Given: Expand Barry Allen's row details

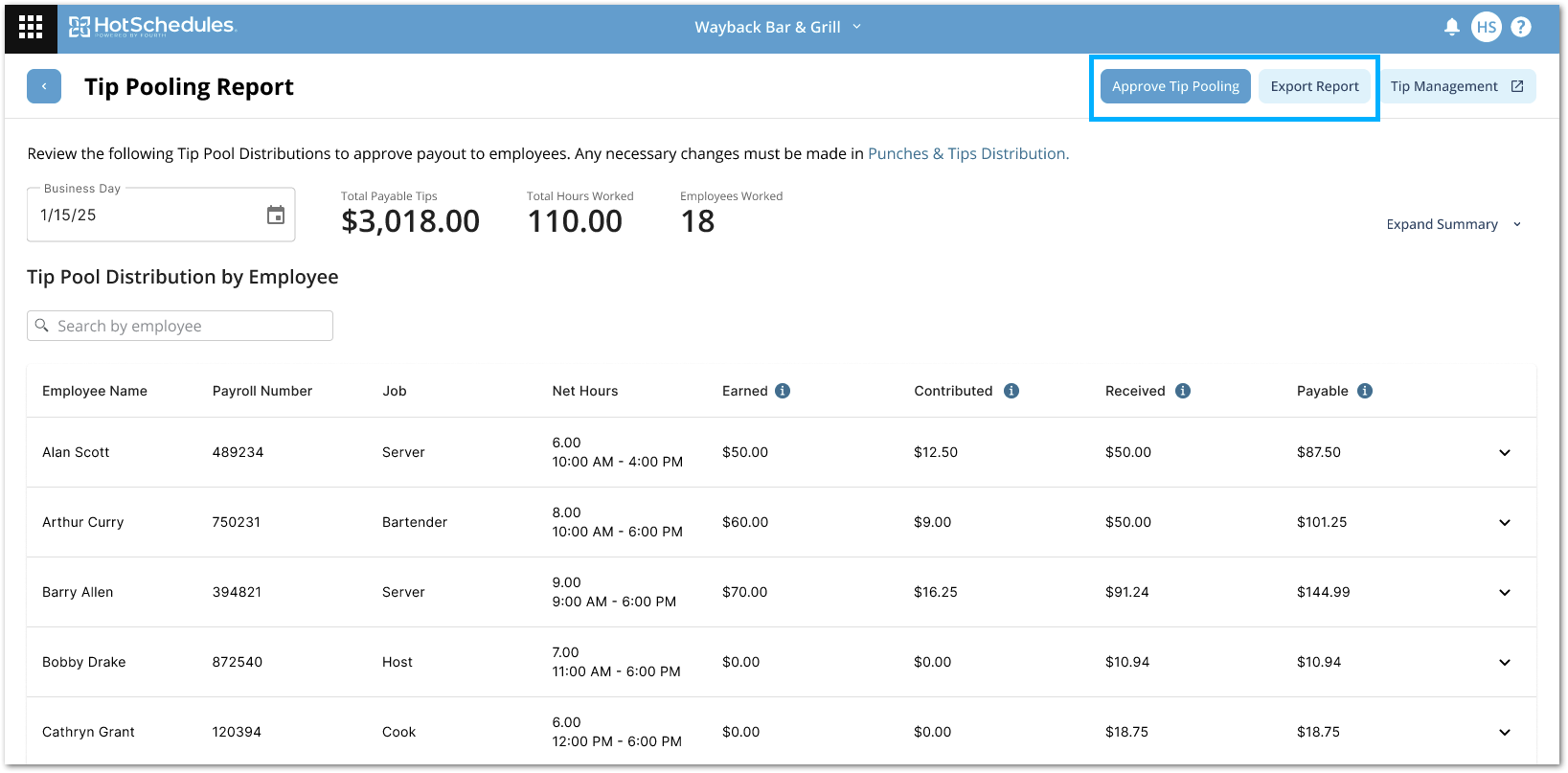Looking at the screenshot, I should 1505,592.
